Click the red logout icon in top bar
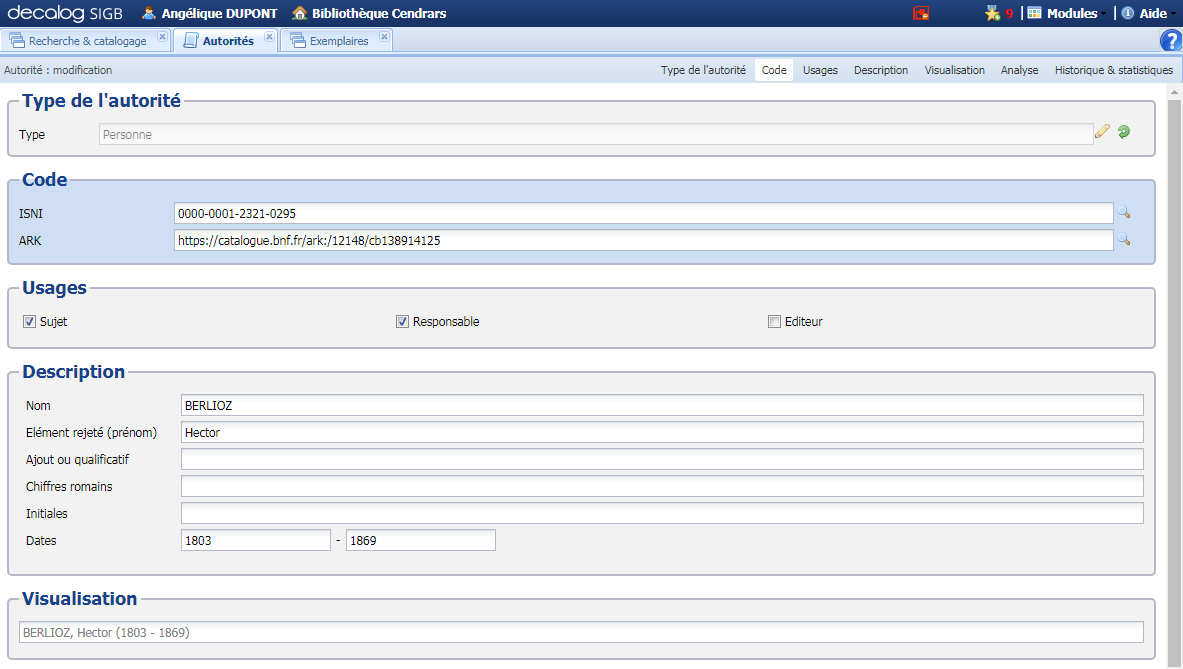The height and width of the screenshot is (669, 1183). coord(921,13)
